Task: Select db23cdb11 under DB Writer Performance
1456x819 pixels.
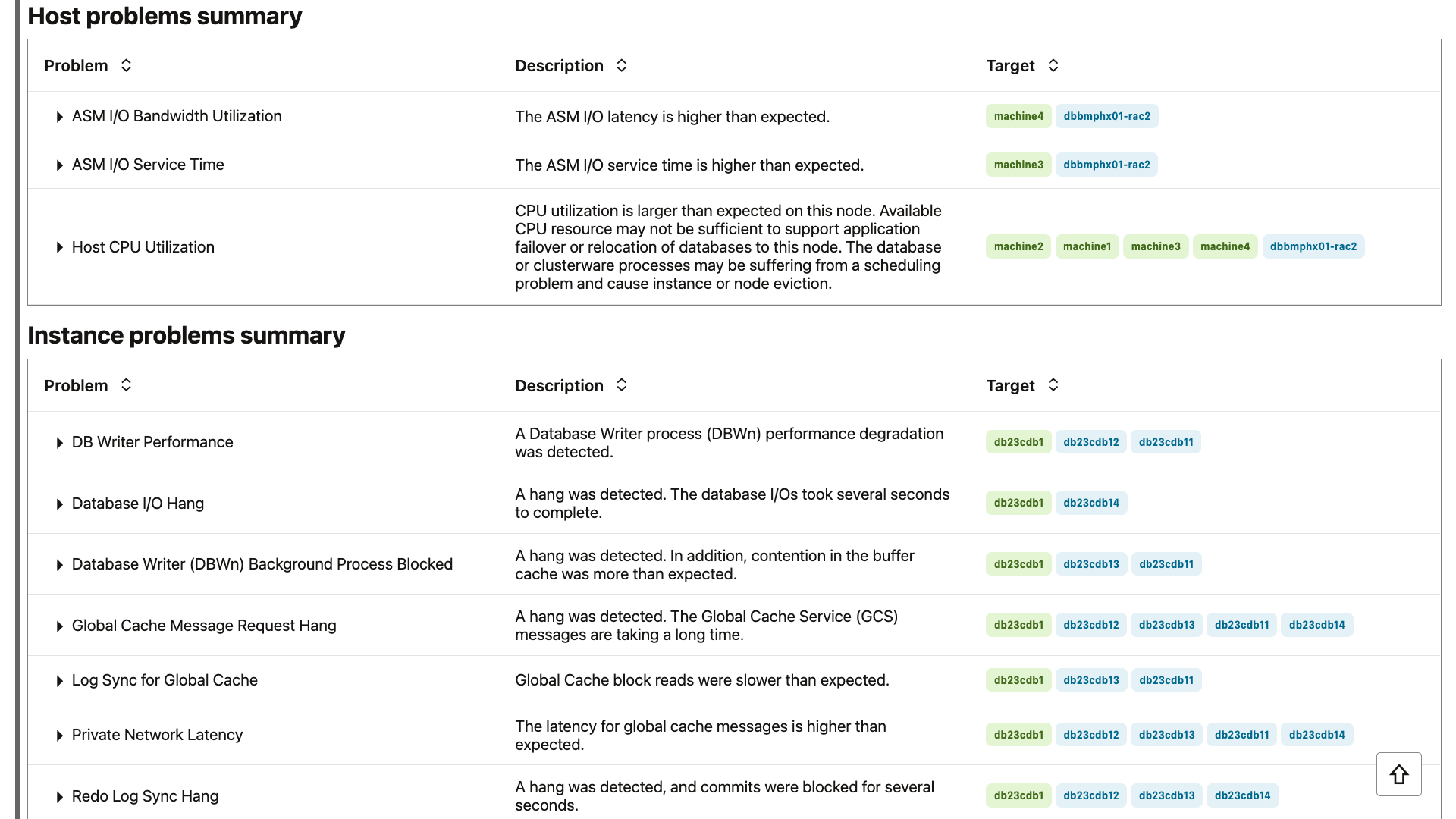Action: point(1166,442)
